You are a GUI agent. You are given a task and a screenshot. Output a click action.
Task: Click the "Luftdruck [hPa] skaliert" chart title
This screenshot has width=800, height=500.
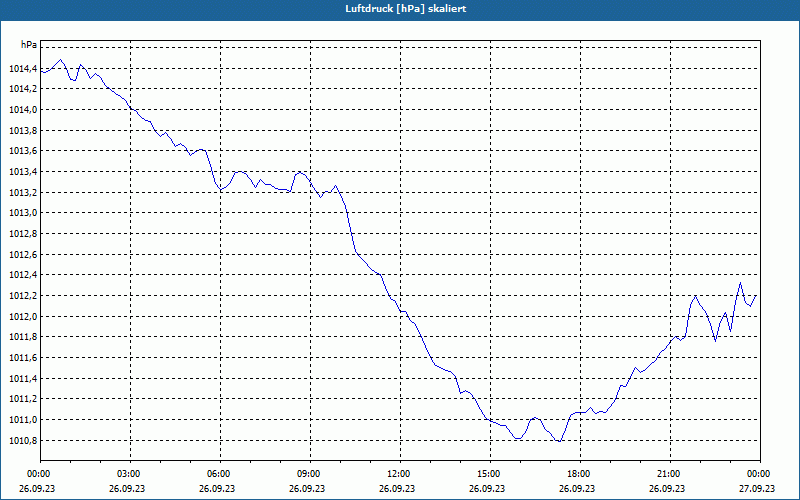[x=406, y=9]
